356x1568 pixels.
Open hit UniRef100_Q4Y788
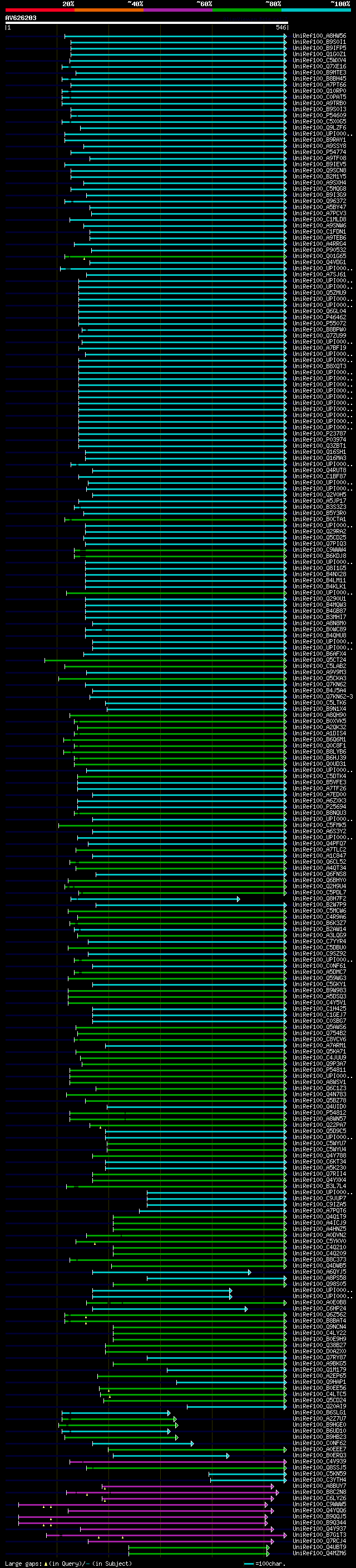pos(319,1156)
